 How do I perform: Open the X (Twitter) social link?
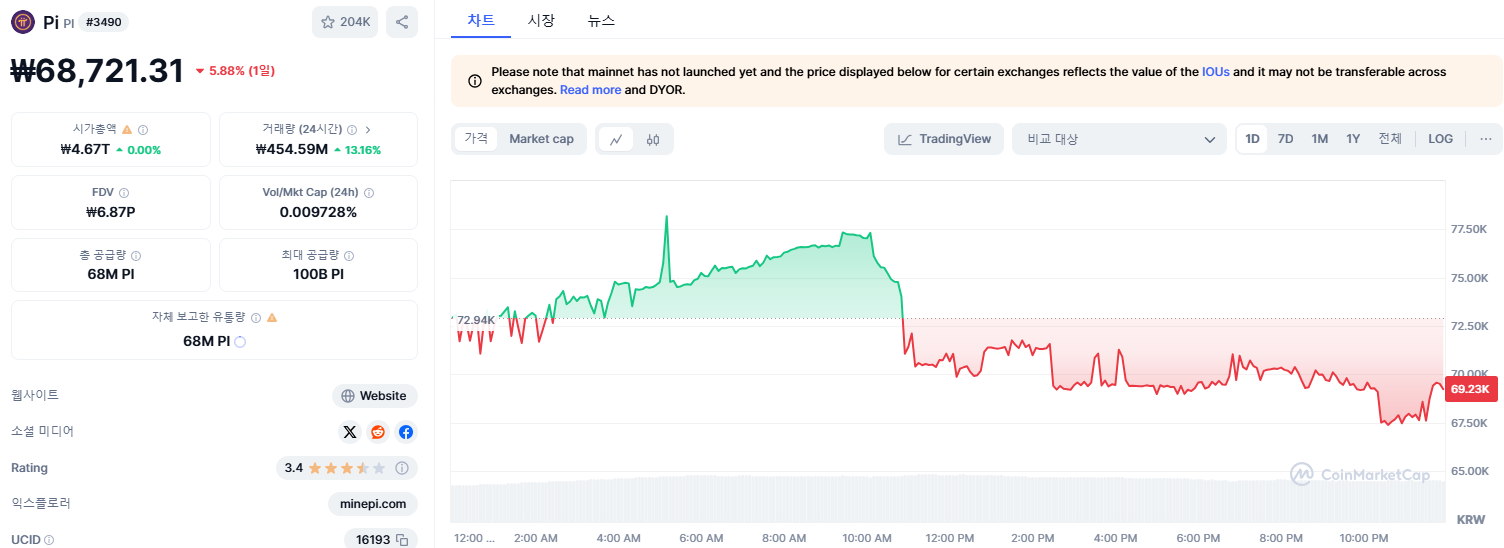point(350,432)
